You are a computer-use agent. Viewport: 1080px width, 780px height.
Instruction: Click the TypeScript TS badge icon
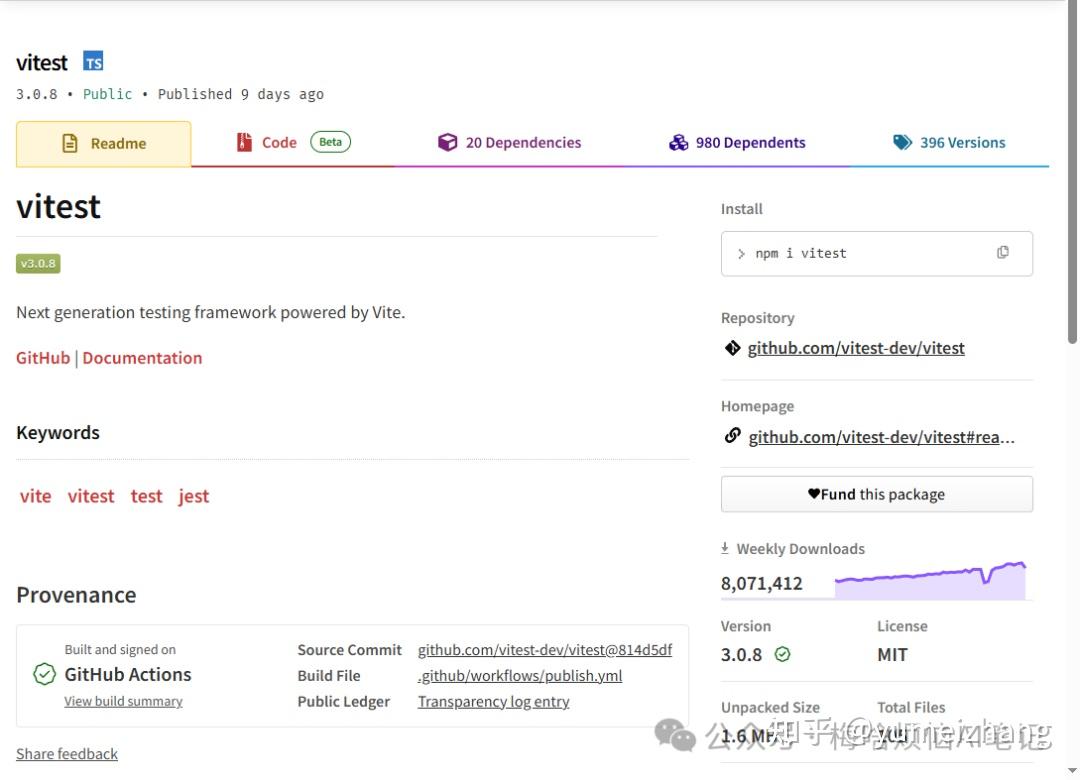click(x=93, y=61)
